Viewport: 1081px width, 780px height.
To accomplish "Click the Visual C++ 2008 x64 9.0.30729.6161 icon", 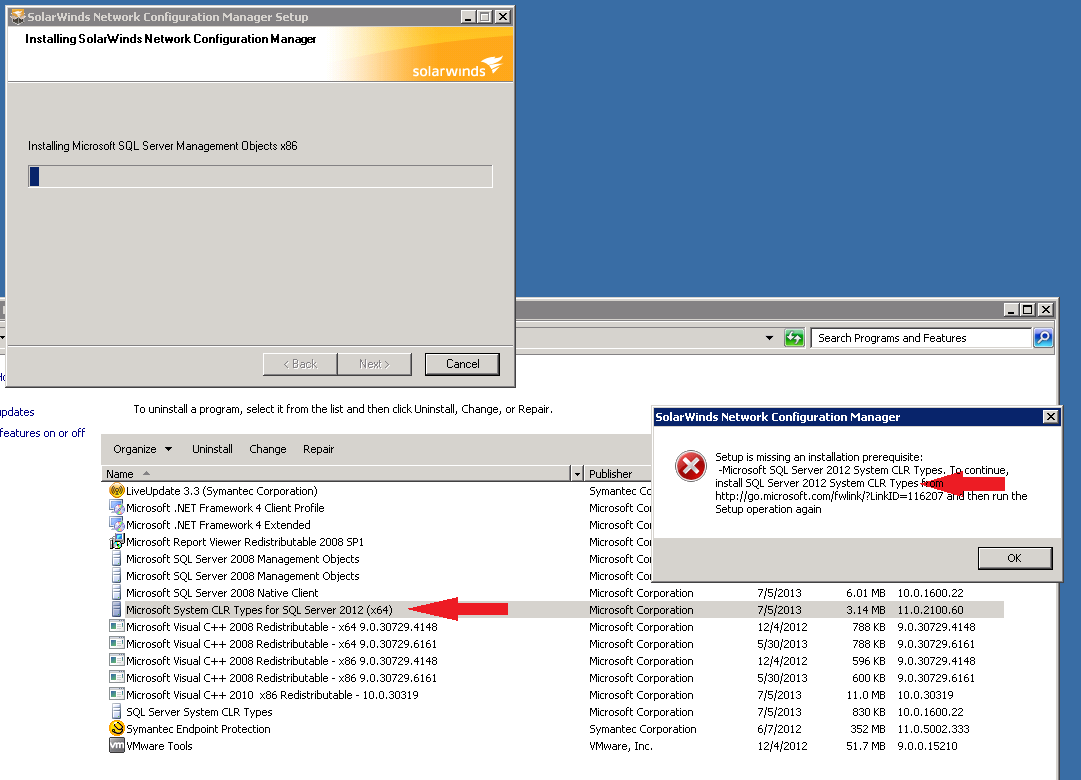I will pyautogui.click(x=117, y=644).
